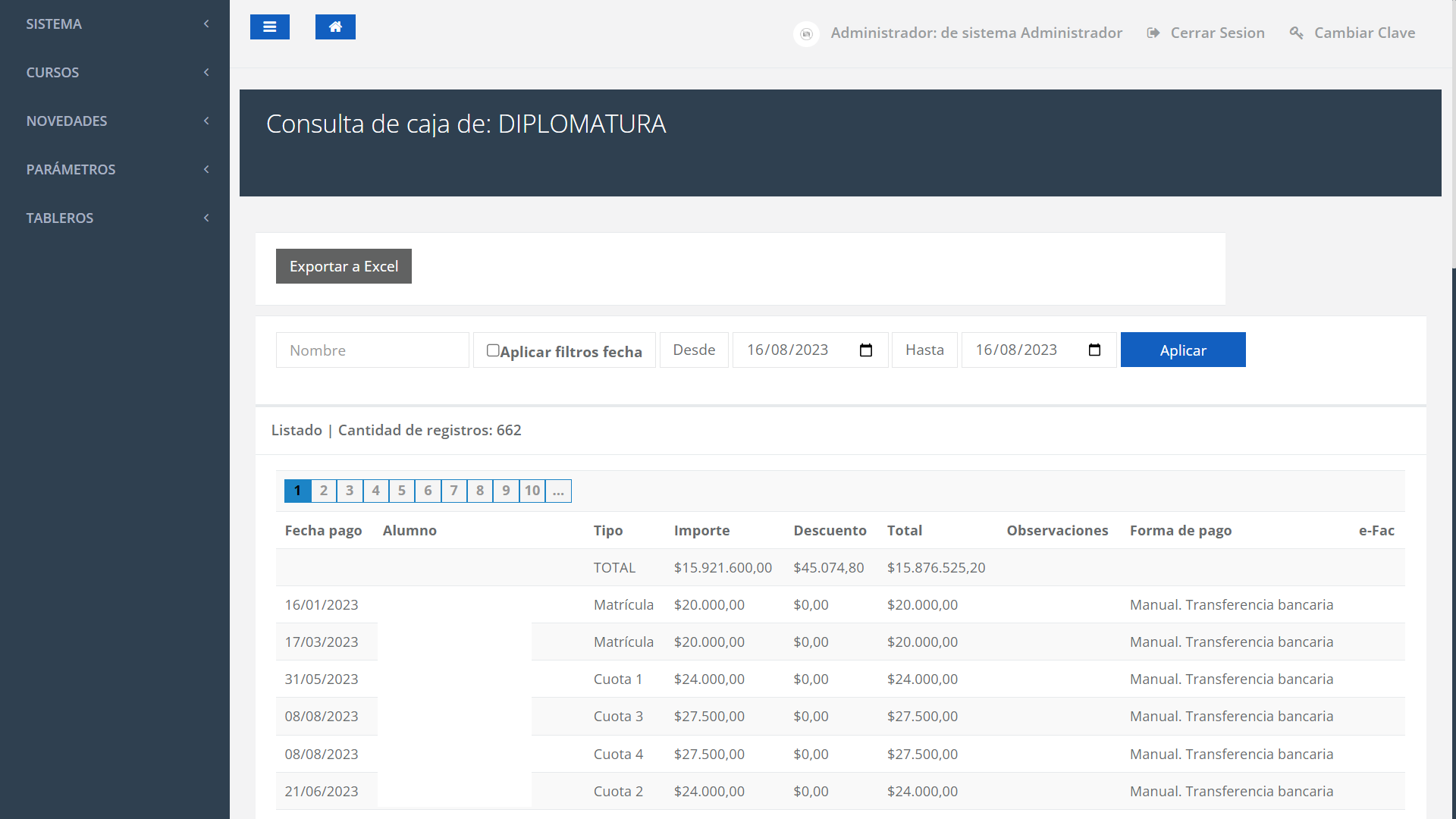Click the Forma de pago column header
1456x819 pixels.
[x=1181, y=530]
